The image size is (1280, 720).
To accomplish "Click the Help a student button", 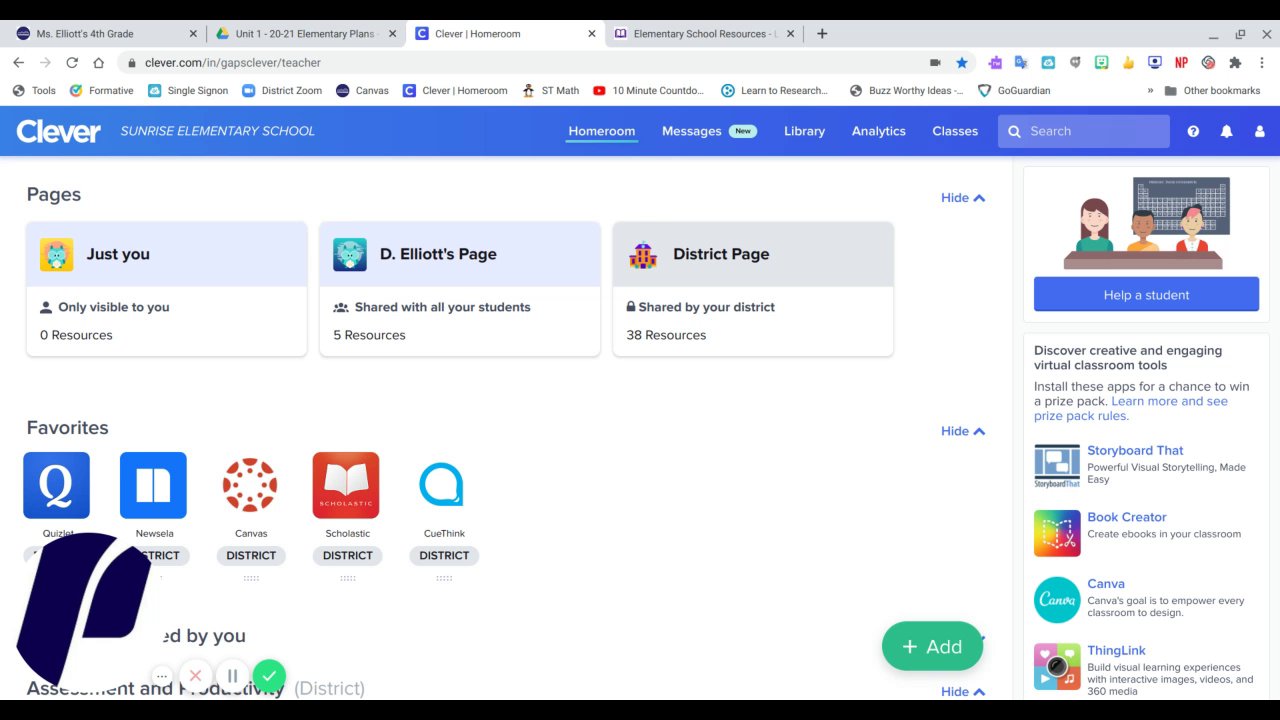I will [1146, 295].
